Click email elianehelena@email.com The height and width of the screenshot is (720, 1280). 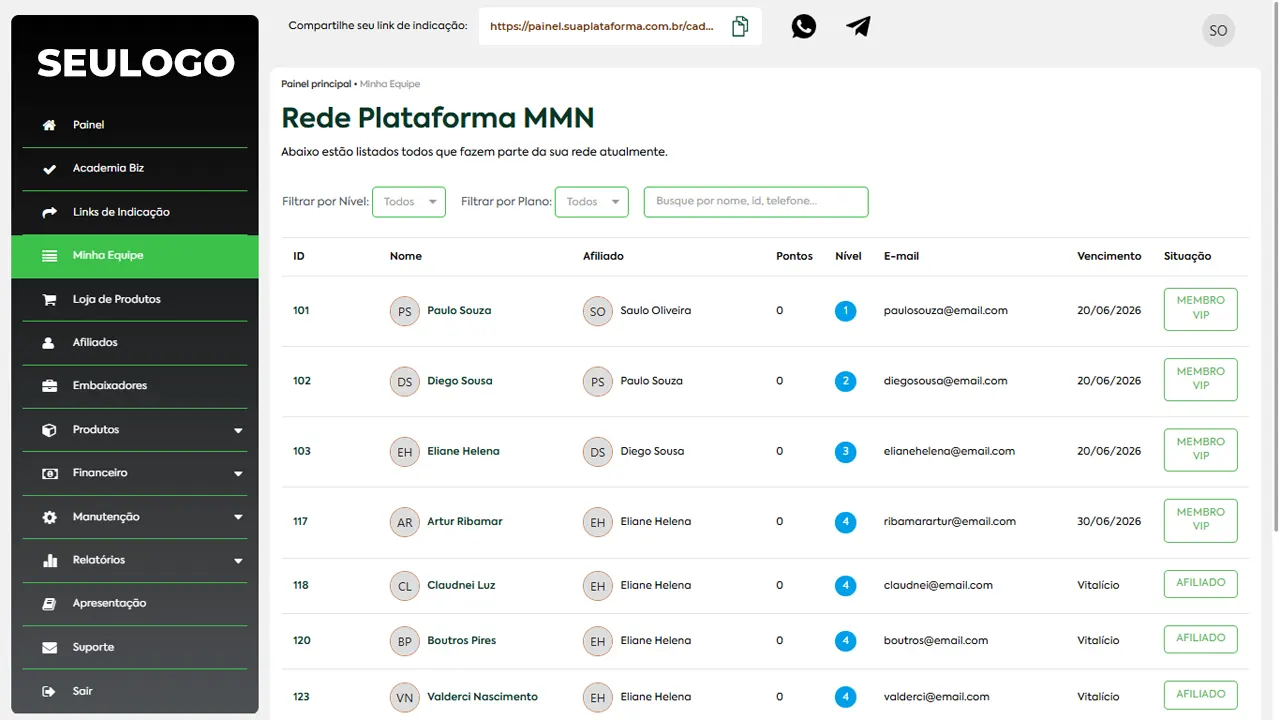pos(949,451)
